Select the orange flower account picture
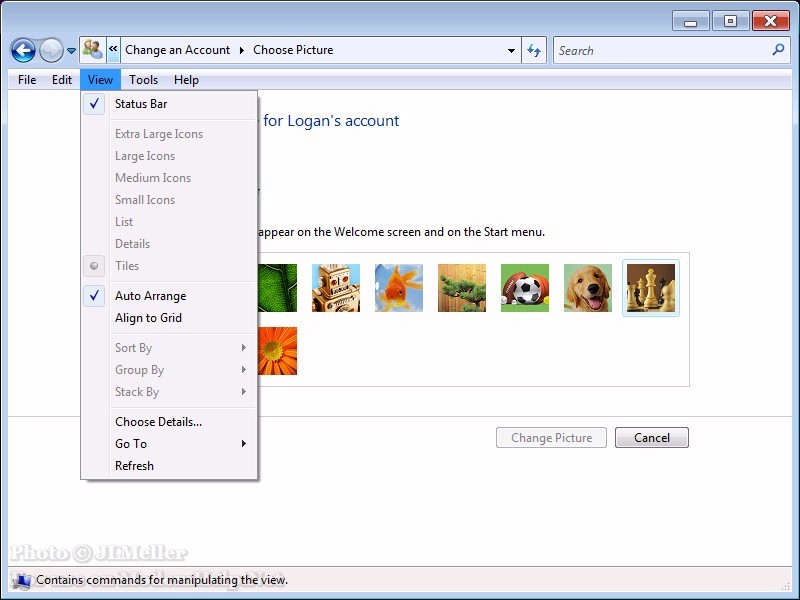The image size is (800, 600). (277, 351)
